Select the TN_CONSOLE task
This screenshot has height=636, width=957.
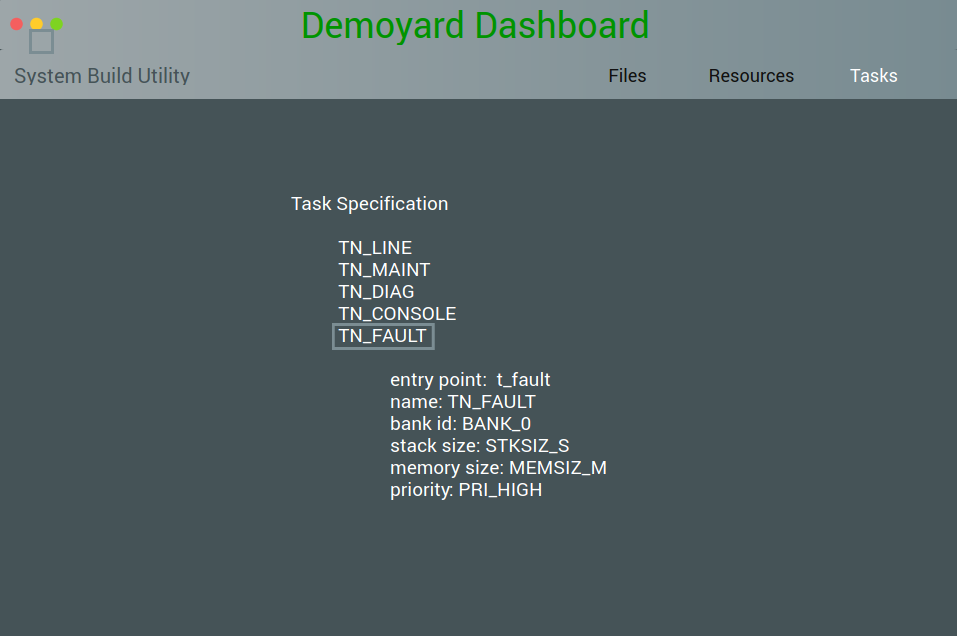397,314
